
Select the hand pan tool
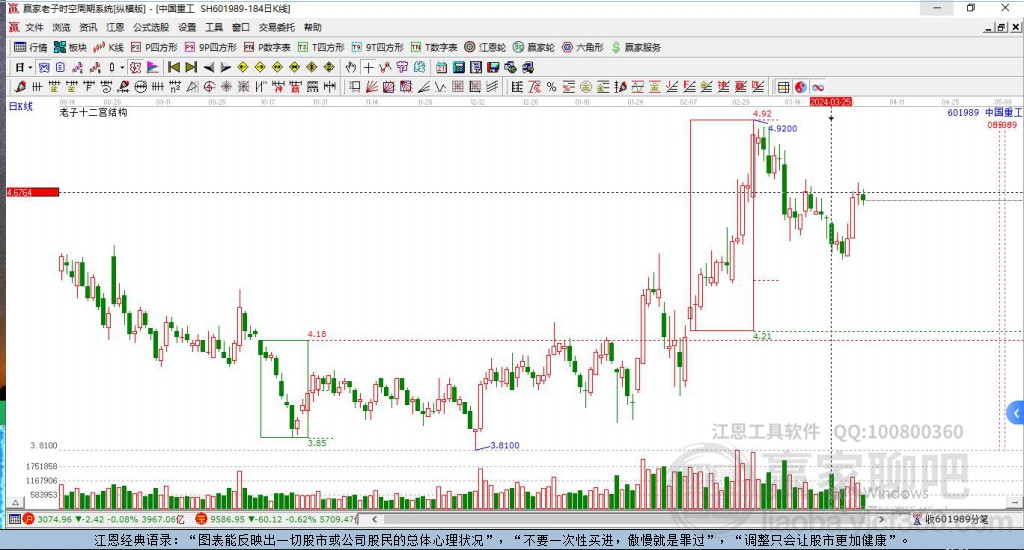tap(351, 67)
